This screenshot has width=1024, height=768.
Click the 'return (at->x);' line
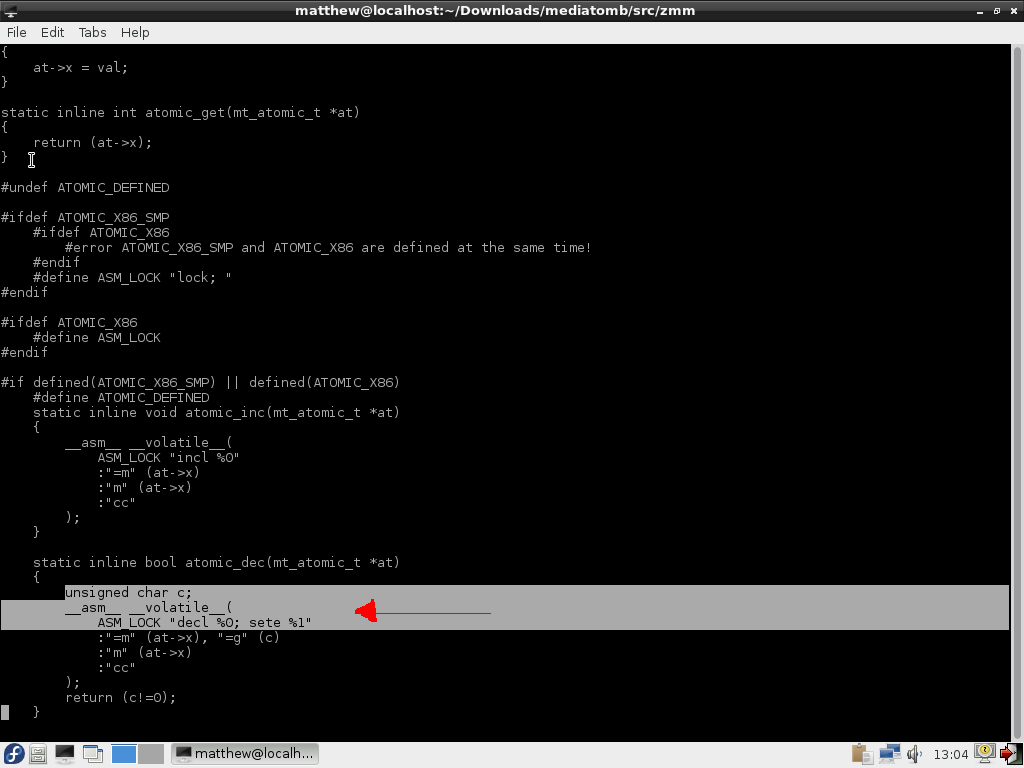click(92, 142)
